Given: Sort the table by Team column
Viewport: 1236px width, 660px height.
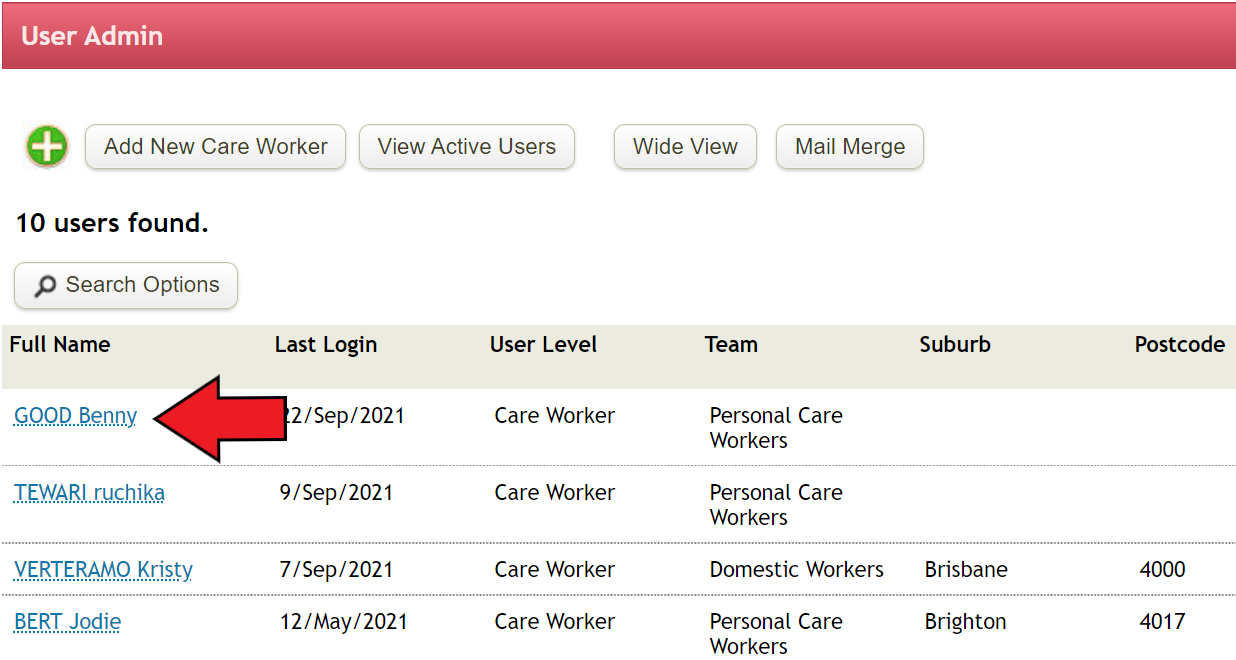Looking at the screenshot, I should pos(731,344).
